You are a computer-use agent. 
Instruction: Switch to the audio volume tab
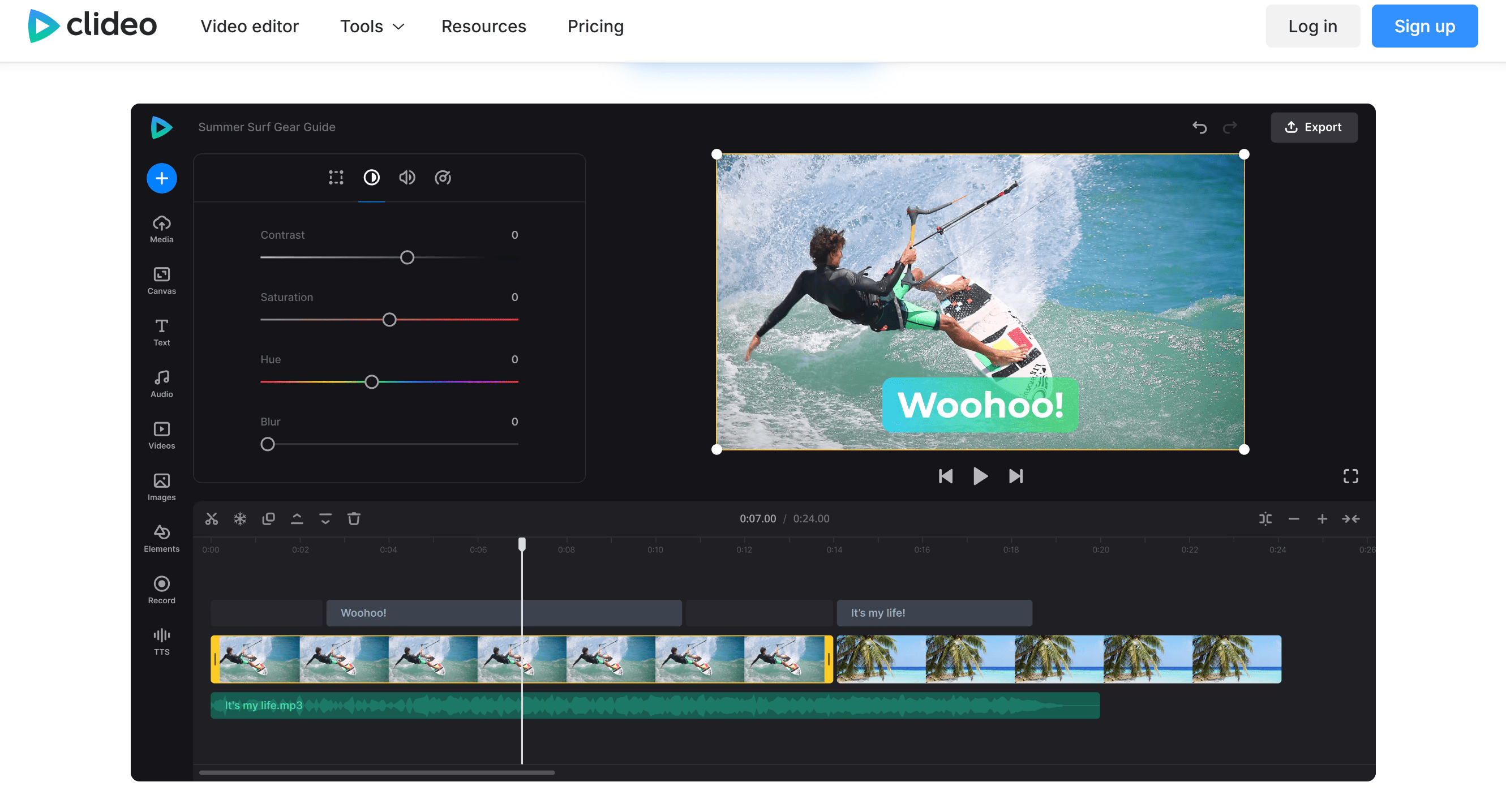coord(407,178)
